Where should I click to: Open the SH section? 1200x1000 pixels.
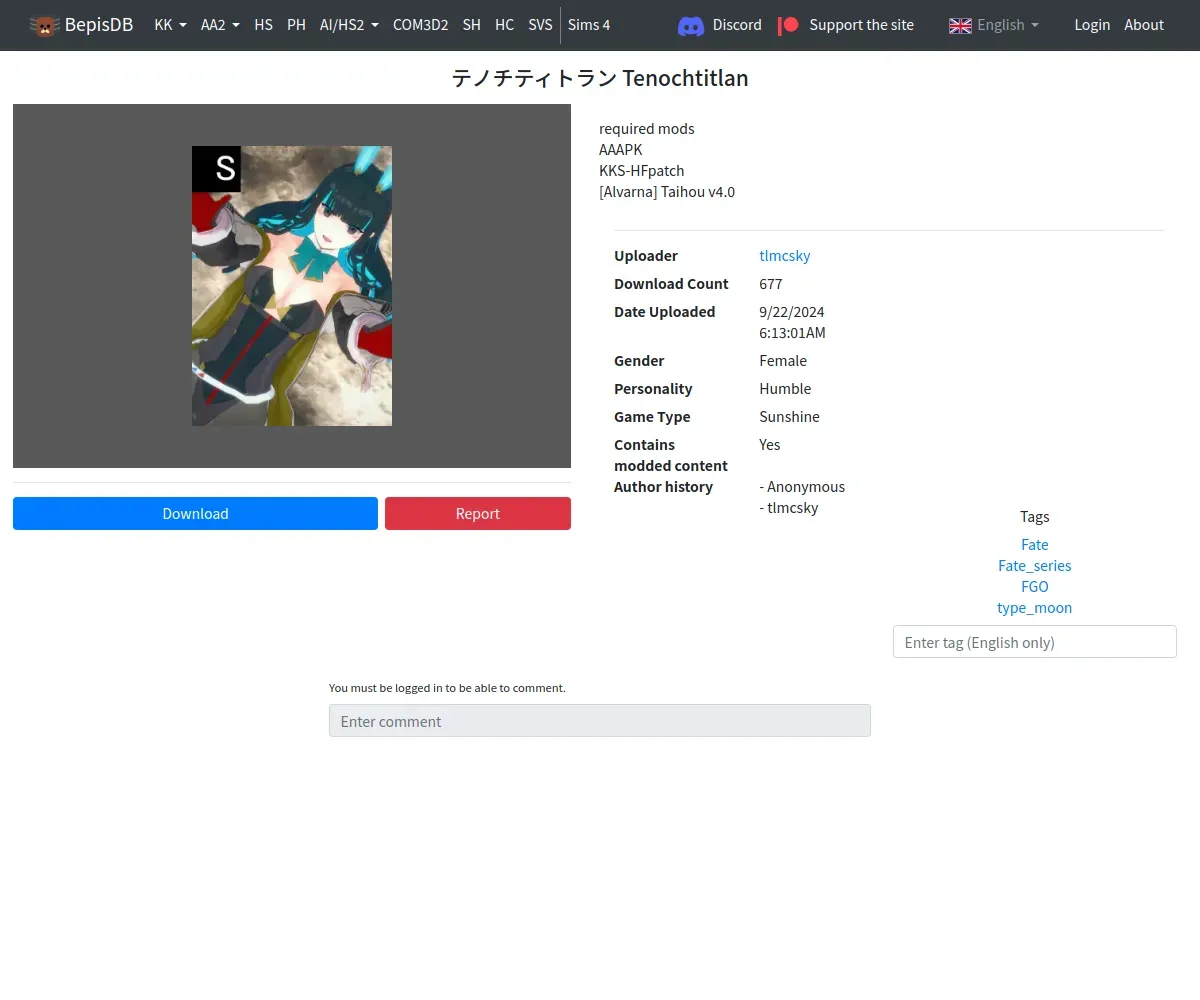(x=472, y=25)
